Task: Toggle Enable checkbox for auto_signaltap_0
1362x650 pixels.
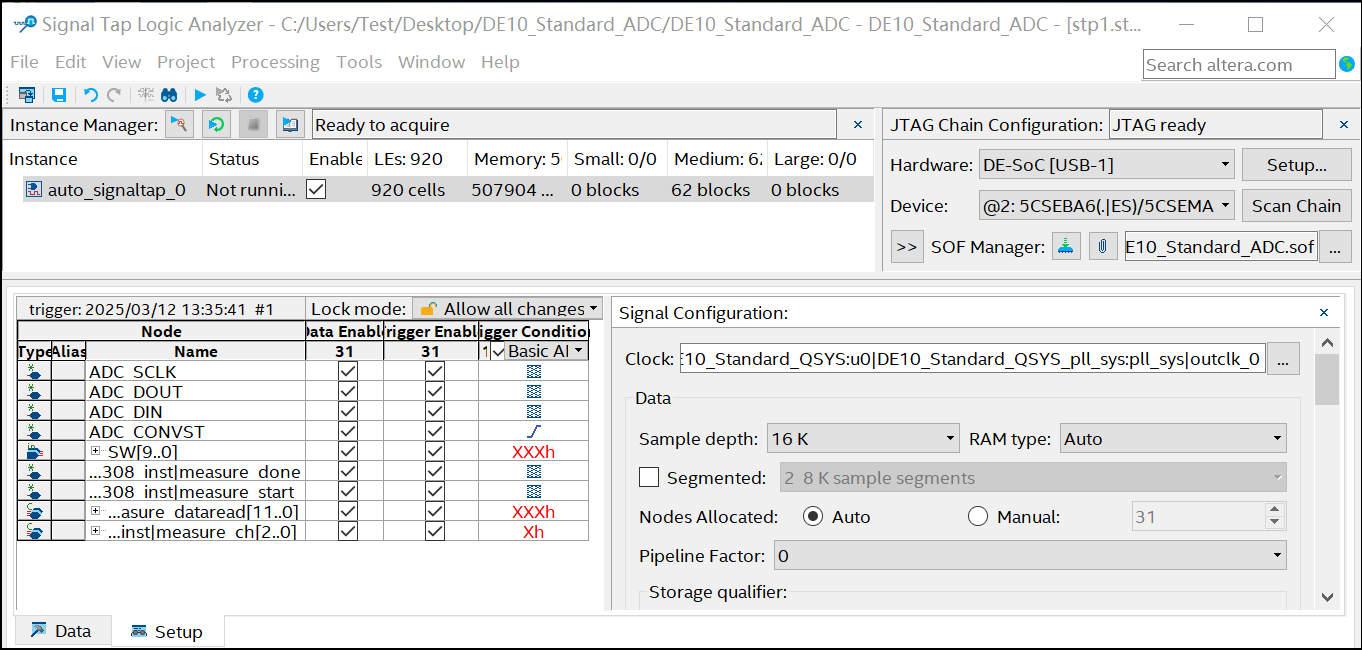Action: pyautogui.click(x=316, y=189)
